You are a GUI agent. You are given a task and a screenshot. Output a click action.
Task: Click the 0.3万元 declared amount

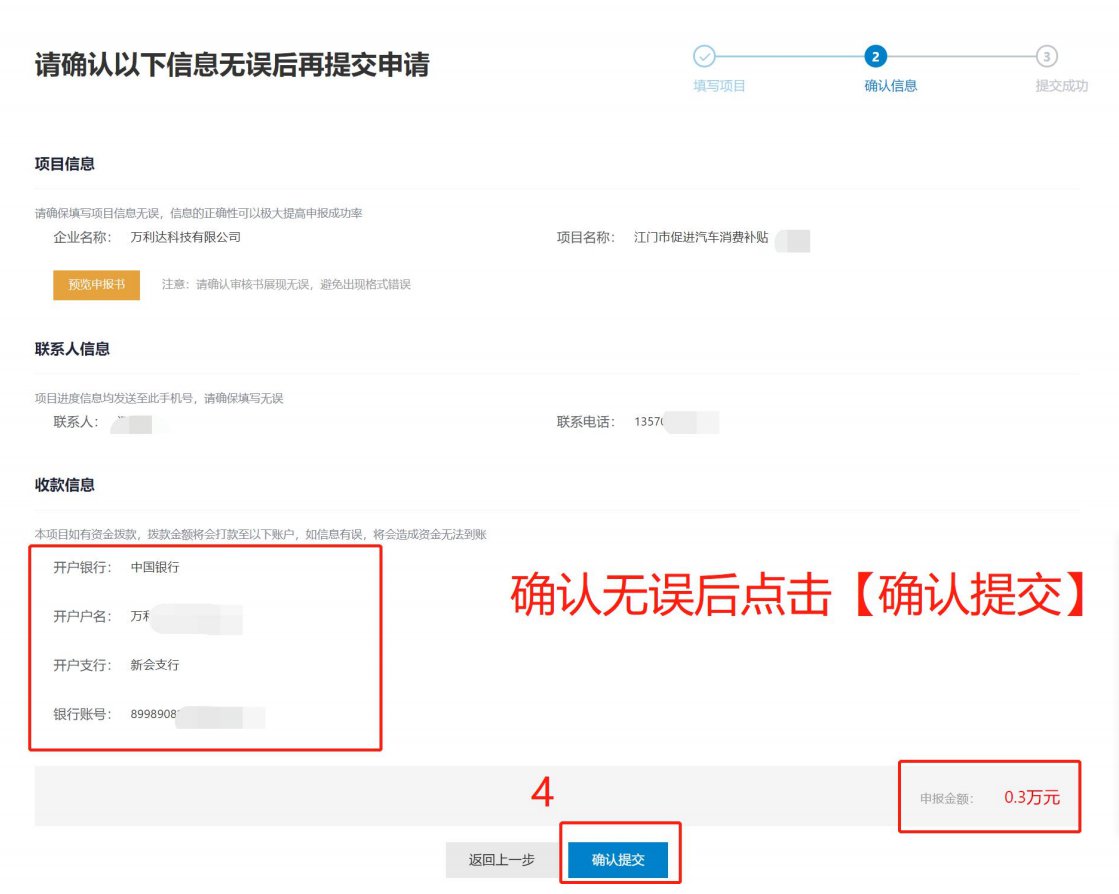point(1031,798)
